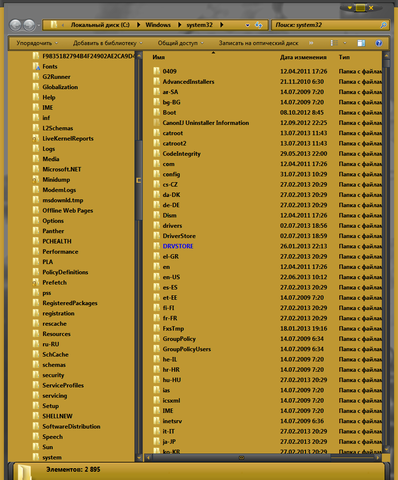This screenshot has height=480, width=398.
Task: Expand the arrow after Windows breadcrumb
Action: pyautogui.click(x=179, y=25)
